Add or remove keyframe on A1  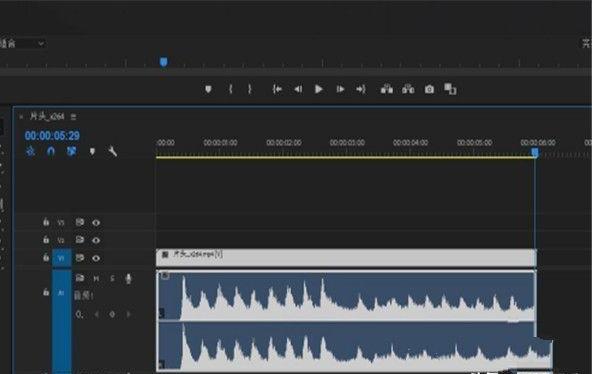tap(112, 314)
